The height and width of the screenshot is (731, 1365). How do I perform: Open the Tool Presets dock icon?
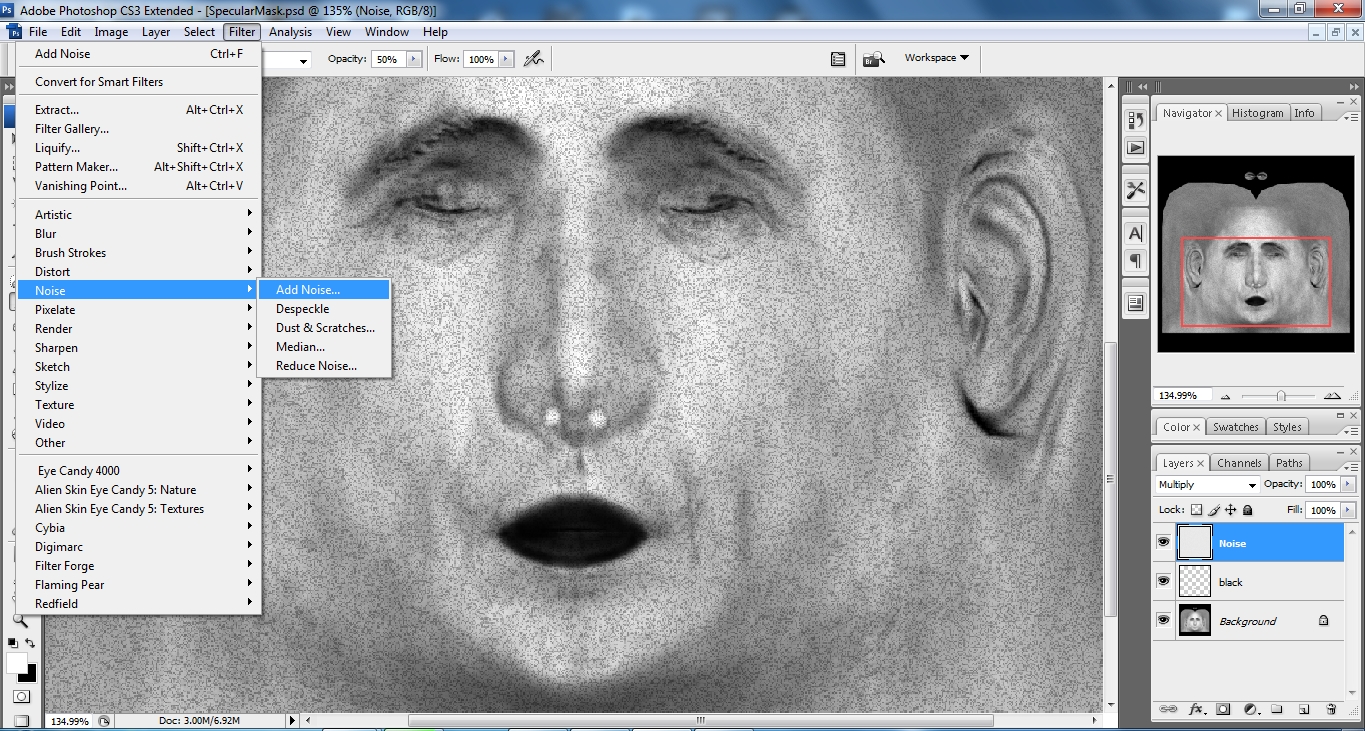coord(1136,190)
